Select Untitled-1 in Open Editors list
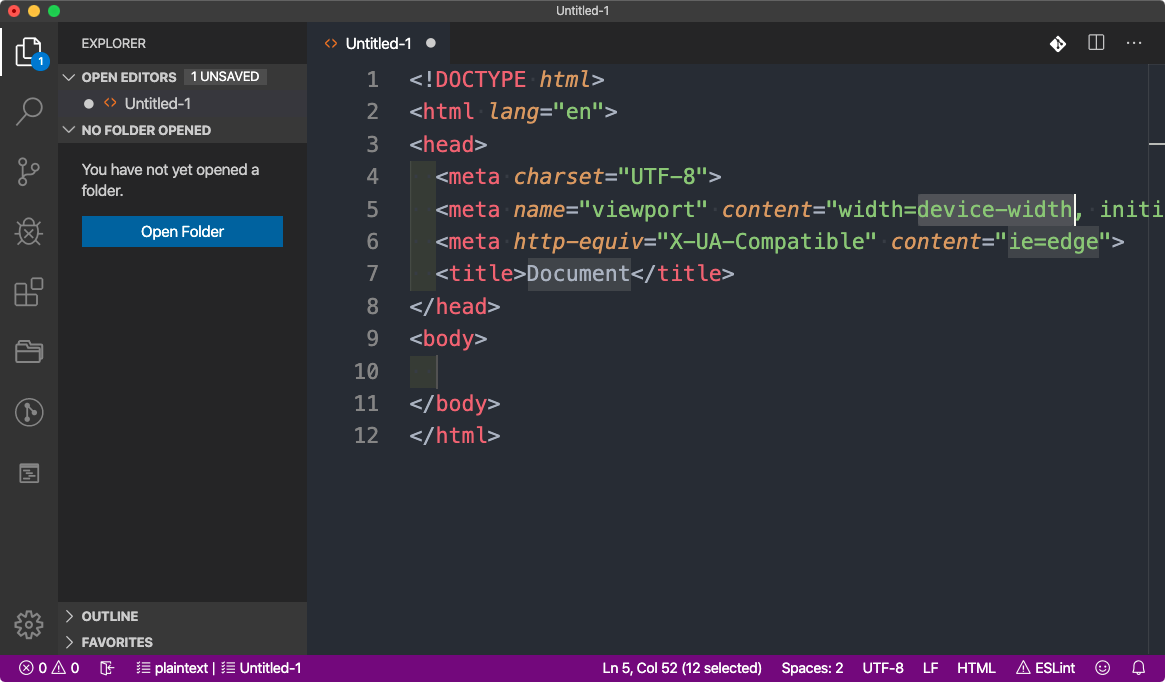The width and height of the screenshot is (1165, 682). click(157, 103)
